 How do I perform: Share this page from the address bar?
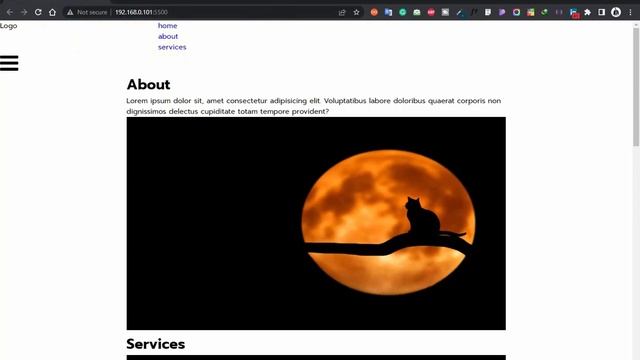point(342,12)
